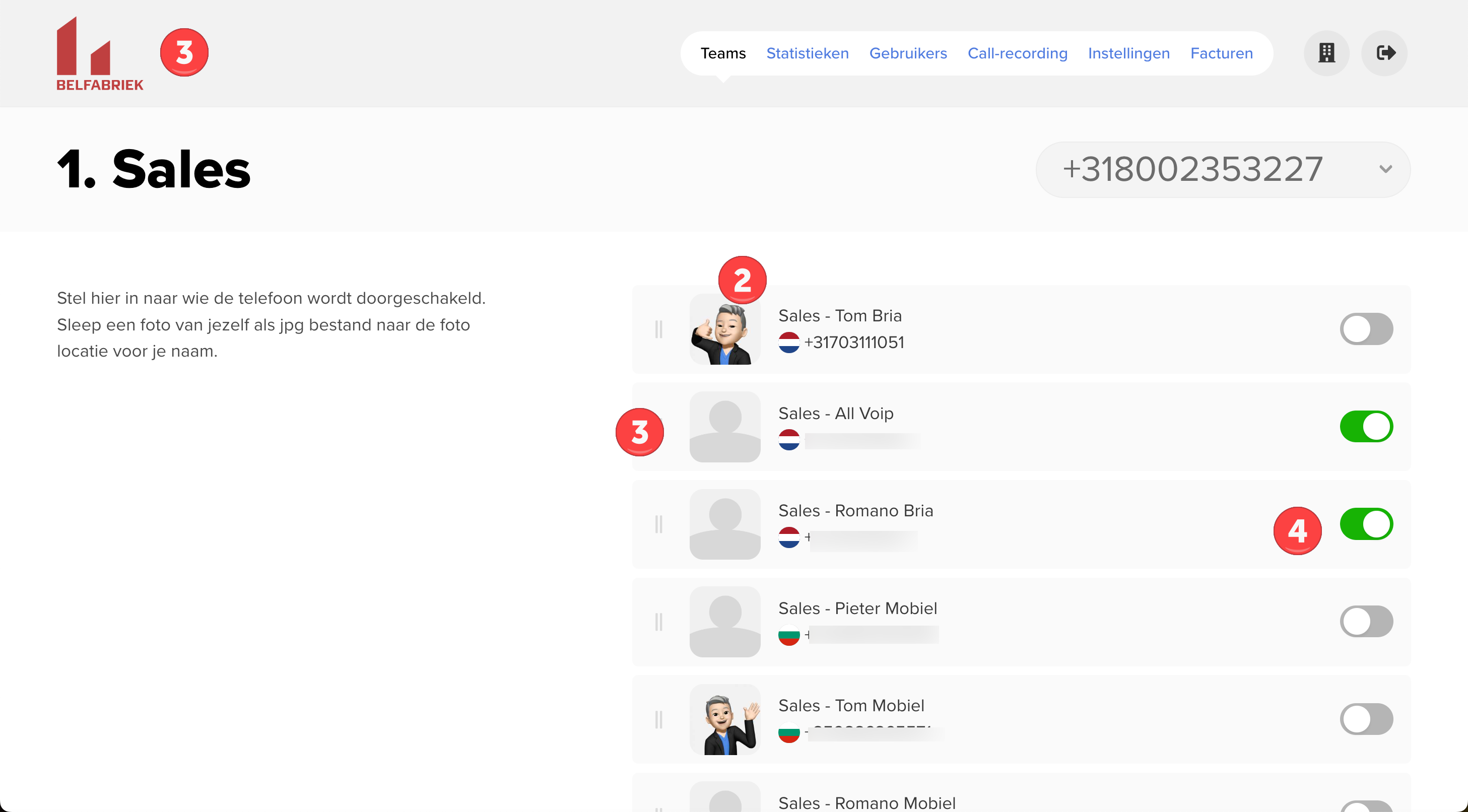Click the waving avatar of Sales - Tom Mobiel
Screen dimensions: 1468x812
point(724,719)
